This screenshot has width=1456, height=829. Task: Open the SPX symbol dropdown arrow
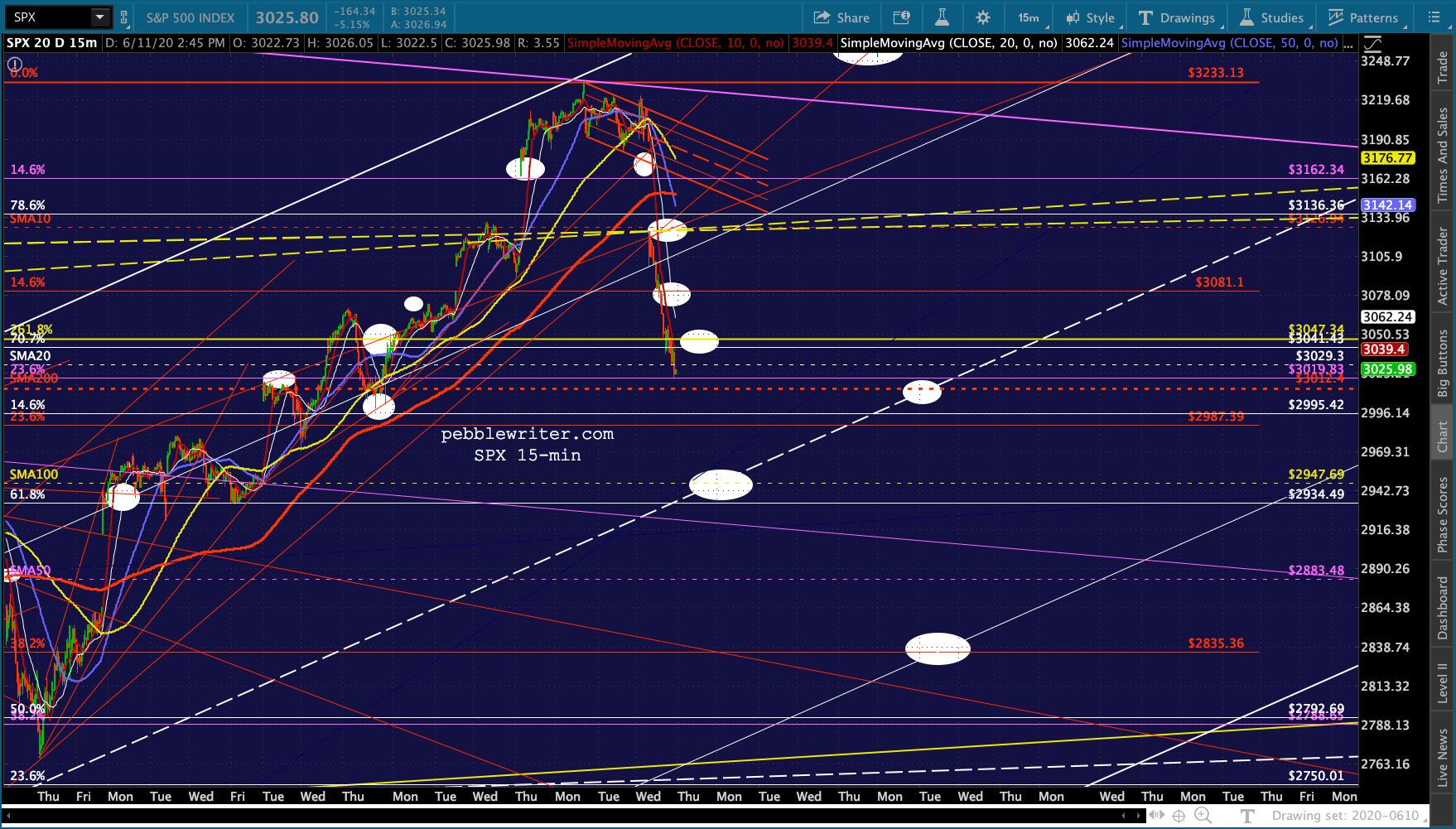pos(99,17)
